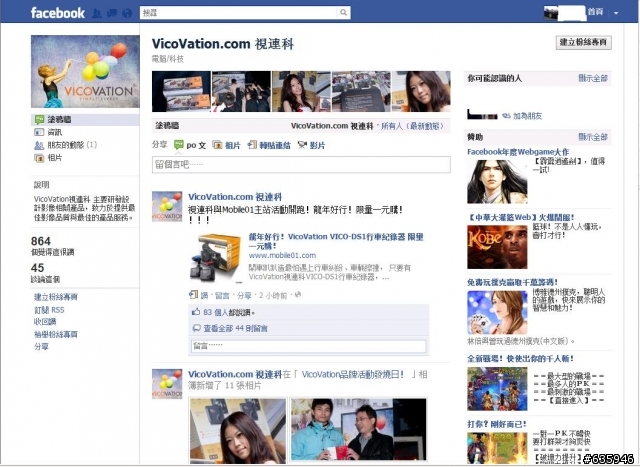Click the poker girl ad image
The width and height of the screenshot is (640, 467).
coord(497,312)
